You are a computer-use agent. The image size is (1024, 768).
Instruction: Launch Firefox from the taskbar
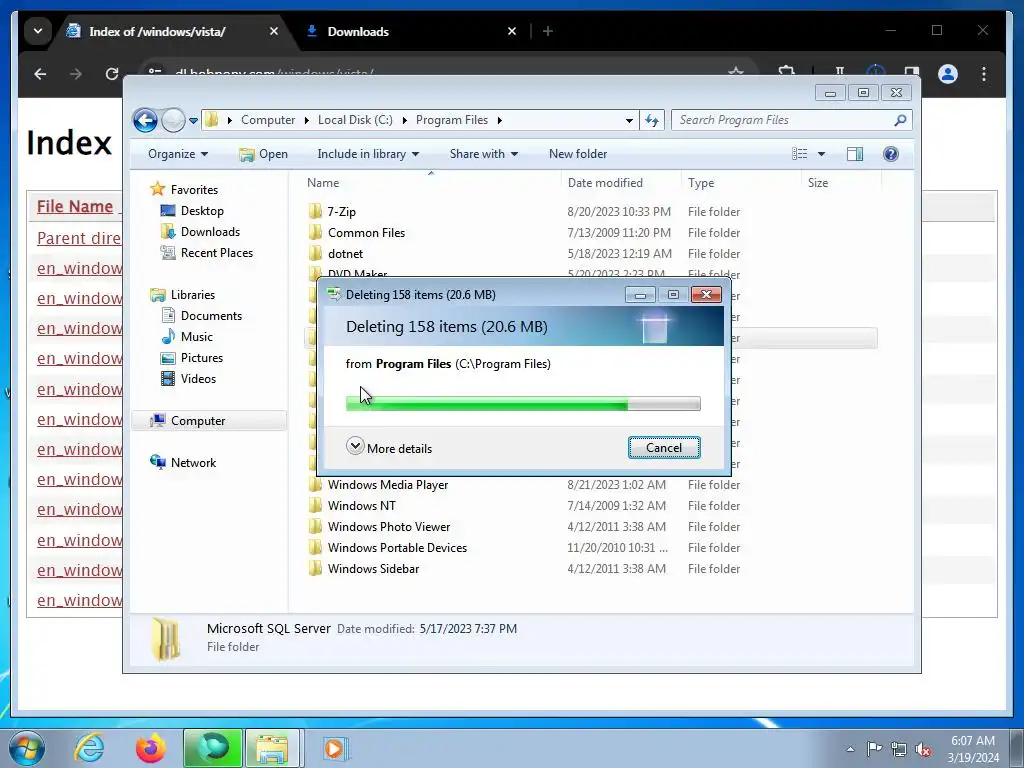150,748
